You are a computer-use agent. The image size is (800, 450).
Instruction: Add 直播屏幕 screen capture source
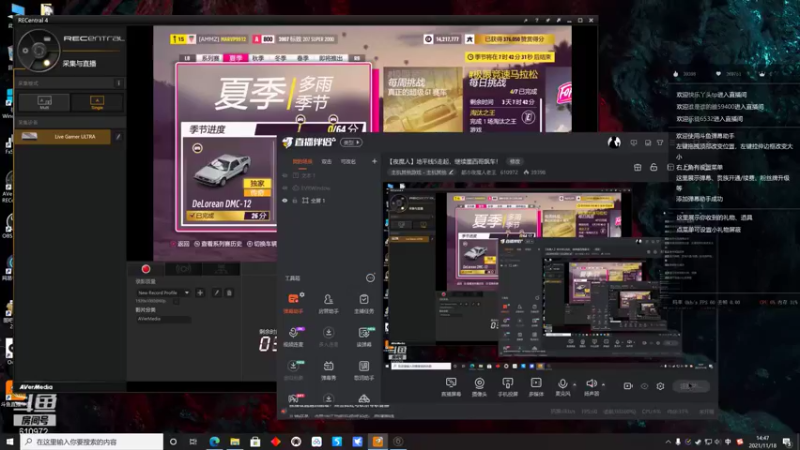click(x=451, y=387)
